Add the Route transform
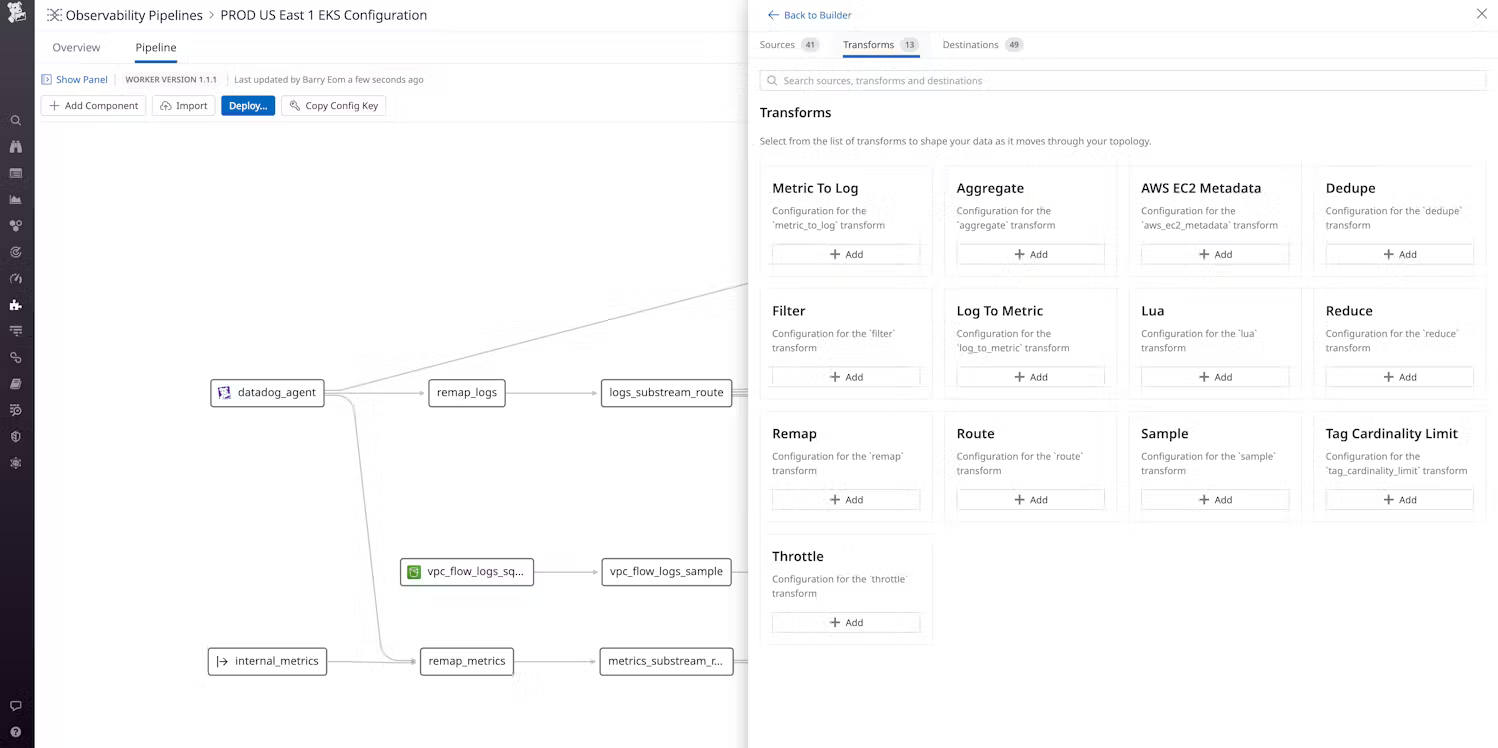The height and width of the screenshot is (748, 1498). tap(1031, 500)
